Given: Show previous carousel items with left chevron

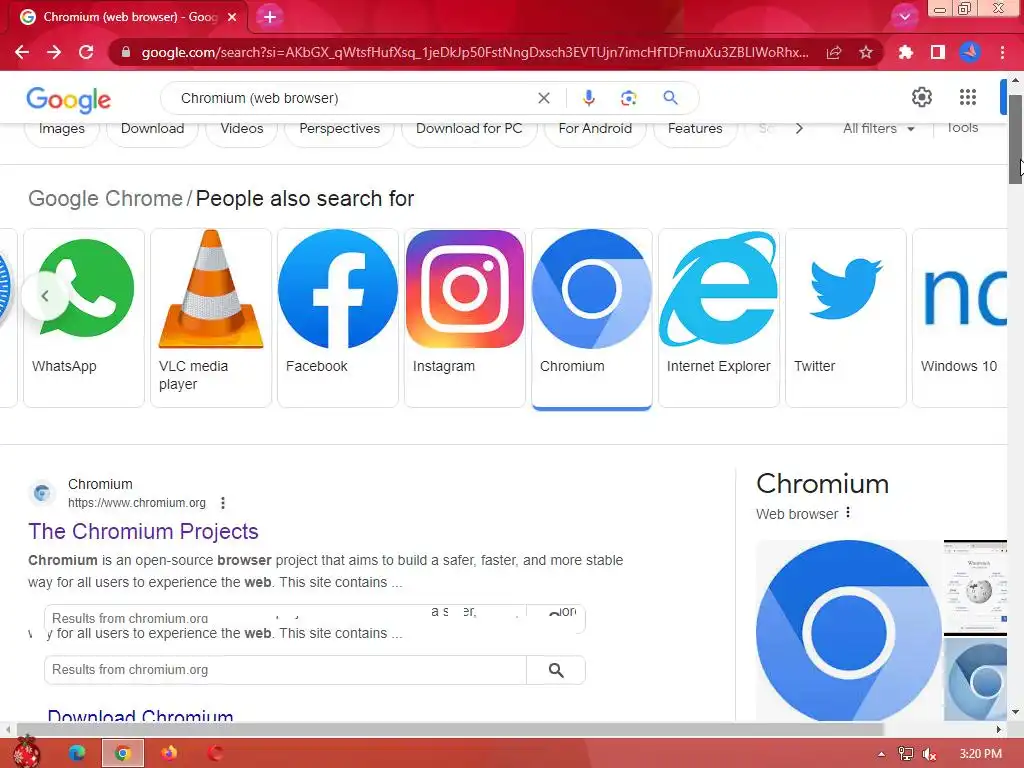Looking at the screenshot, I should point(44,296).
